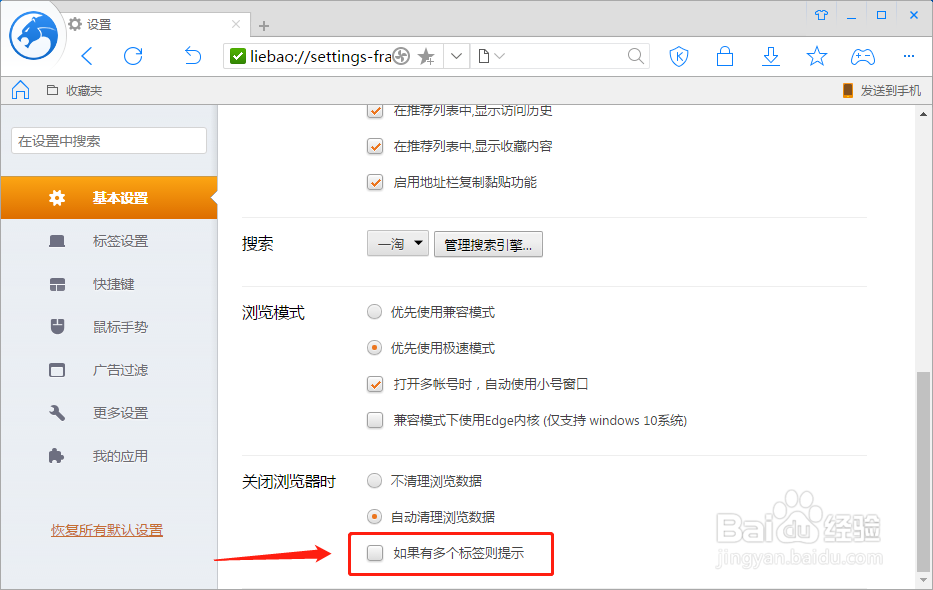
Task: Open a new tab with plus button
Action: pyautogui.click(x=264, y=26)
